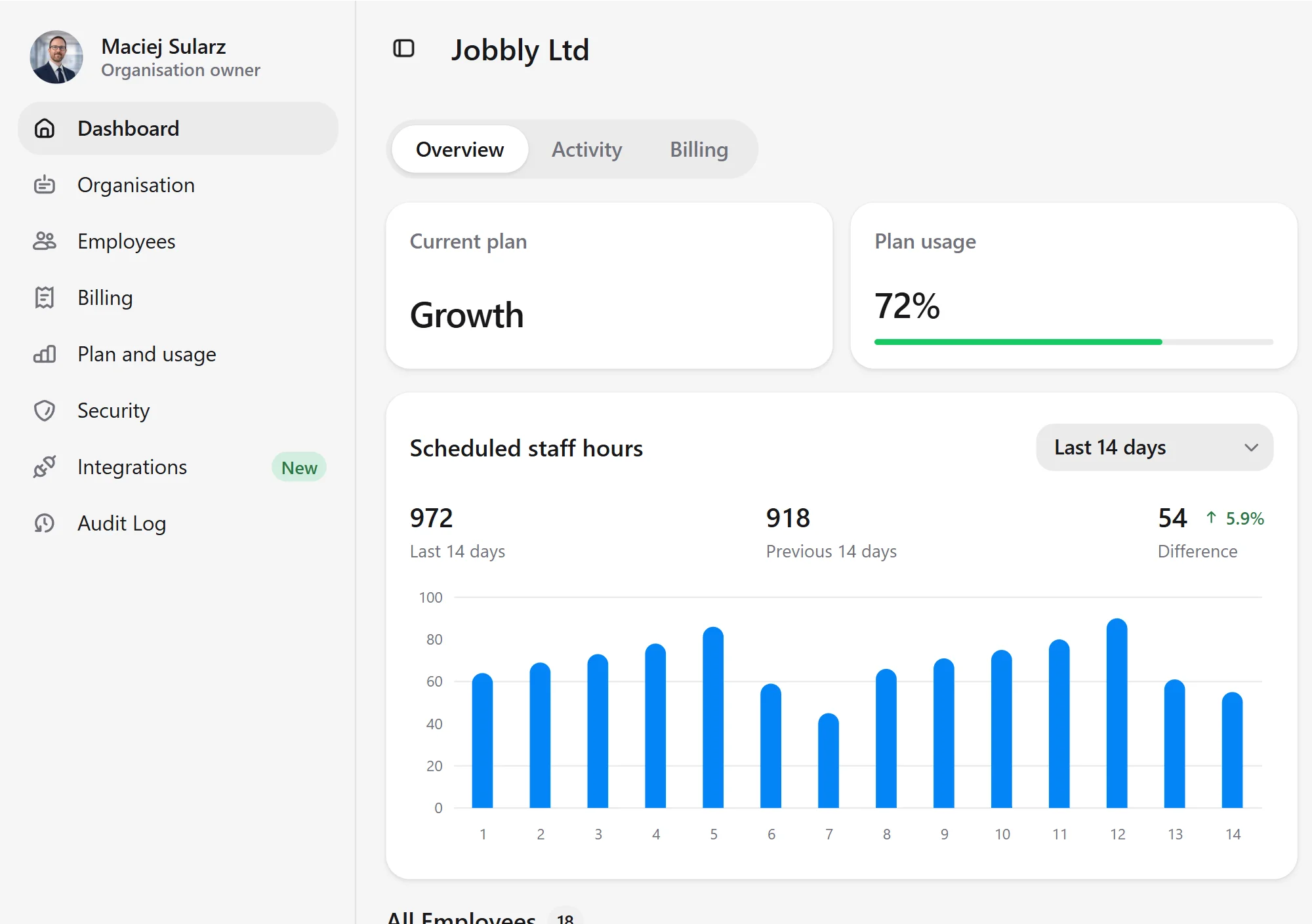Click the Dashboard home icon
This screenshot has width=1312, height=924.
tap(45, 129)
